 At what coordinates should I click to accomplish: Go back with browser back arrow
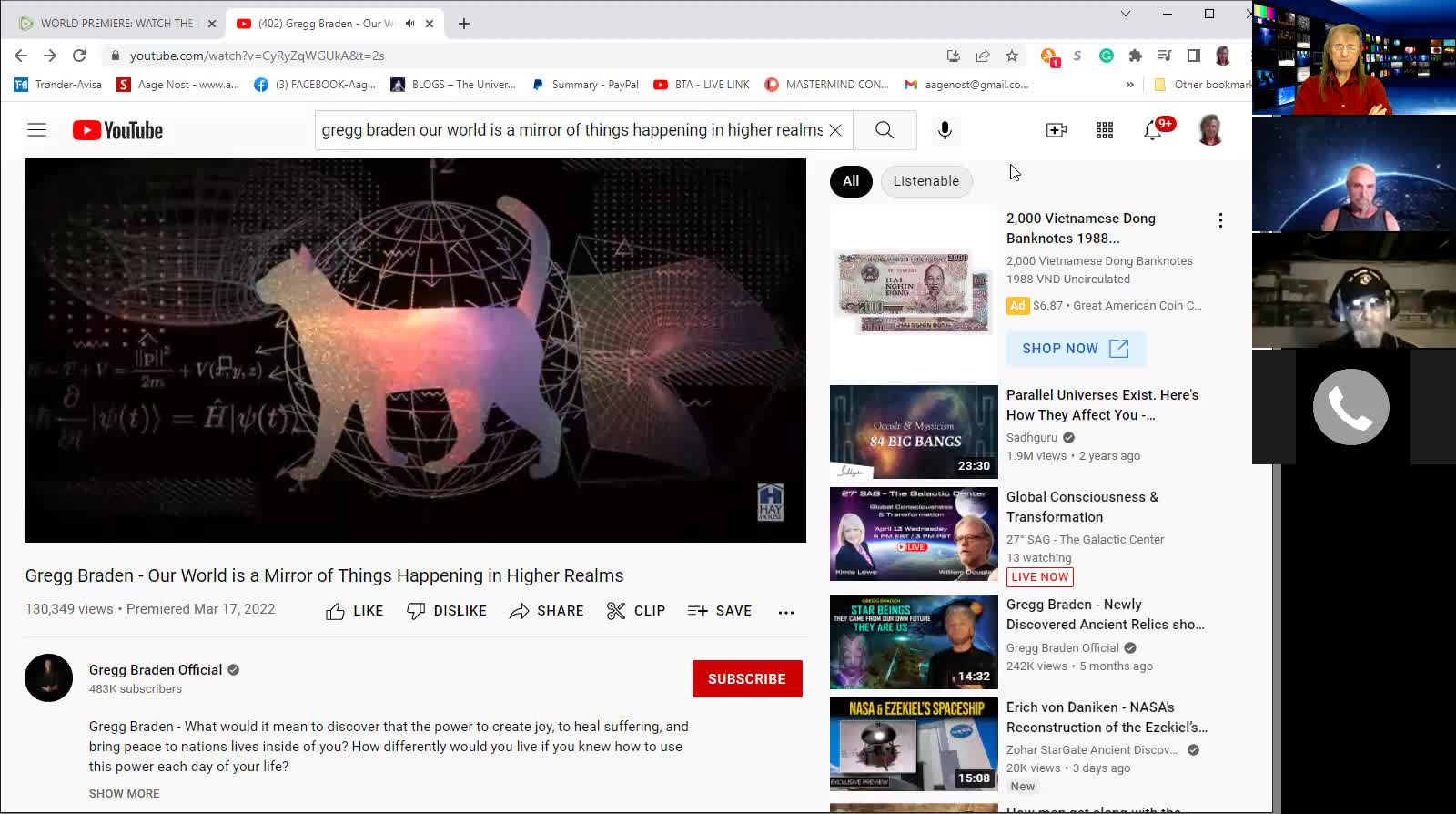click(21, 56)
